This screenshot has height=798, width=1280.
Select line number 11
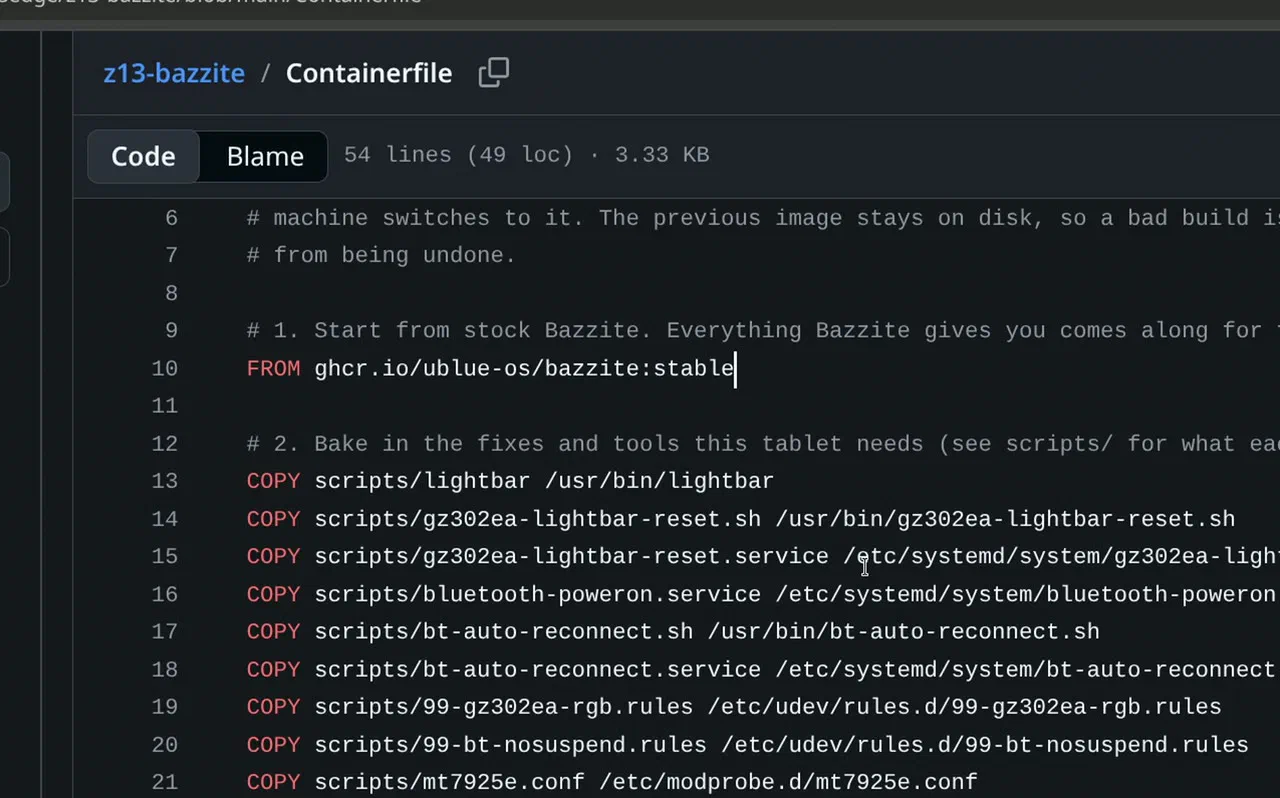point(165,406)
